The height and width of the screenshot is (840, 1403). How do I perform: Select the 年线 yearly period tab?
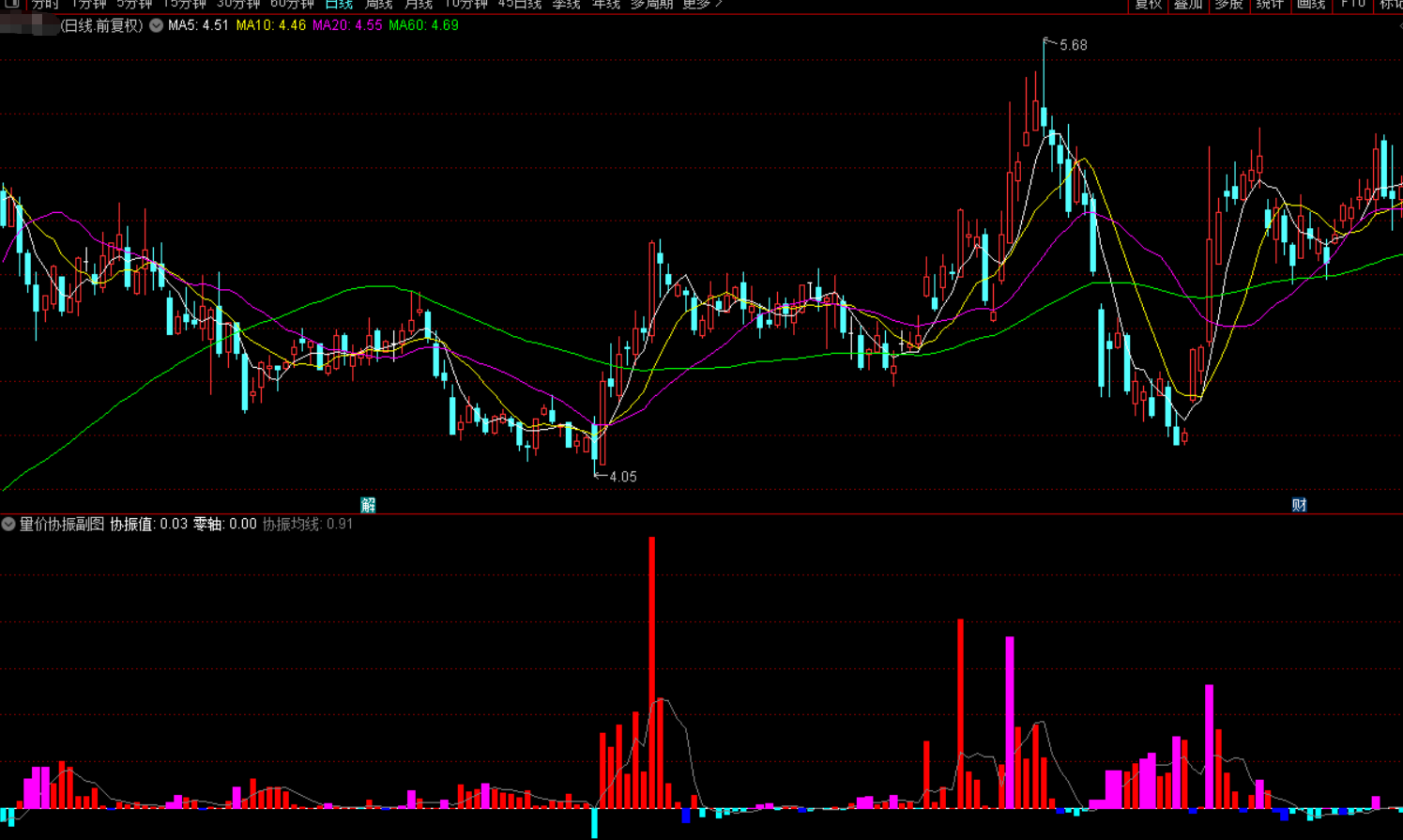tap(606, 5)
